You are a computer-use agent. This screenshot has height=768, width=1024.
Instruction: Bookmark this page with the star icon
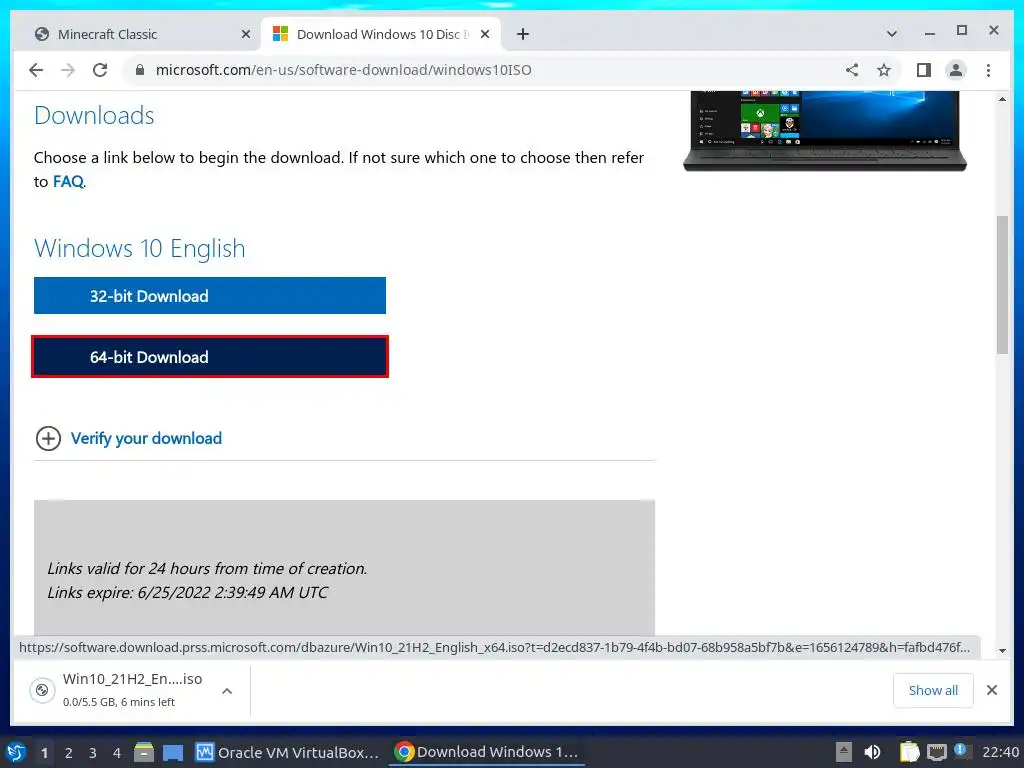click(884, 70)
